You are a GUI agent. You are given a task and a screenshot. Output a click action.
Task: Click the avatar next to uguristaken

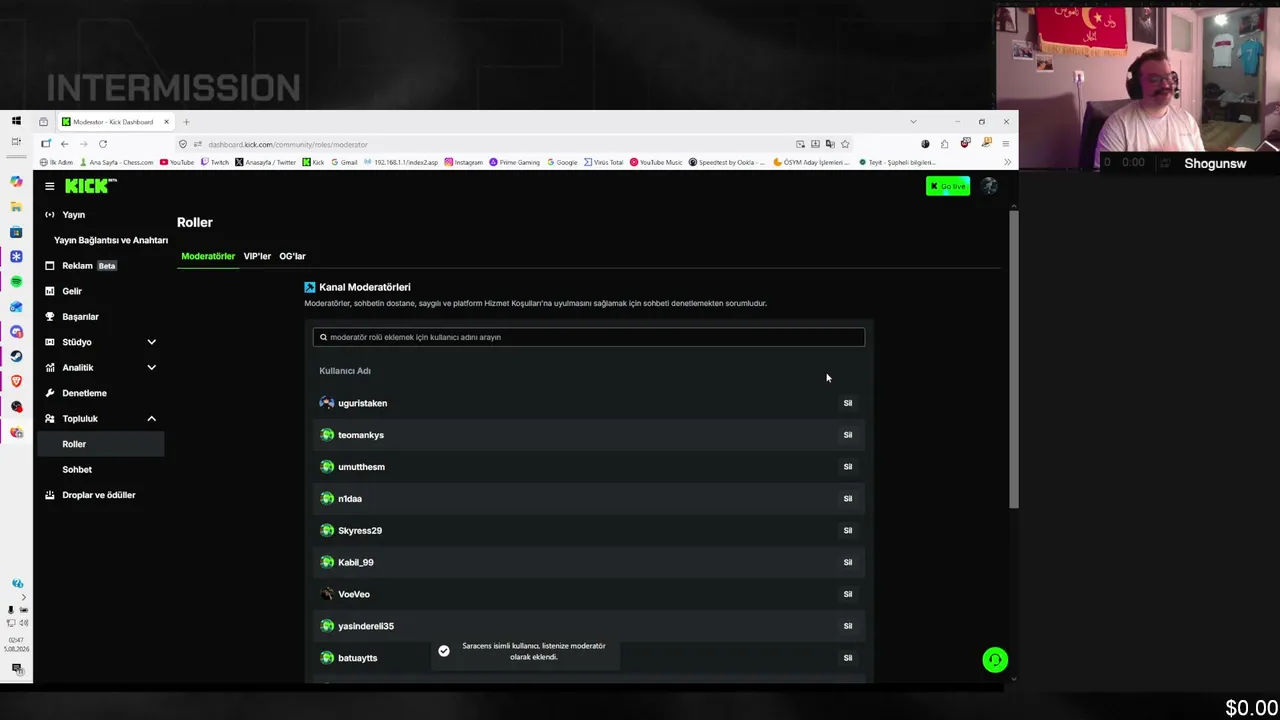327,403
